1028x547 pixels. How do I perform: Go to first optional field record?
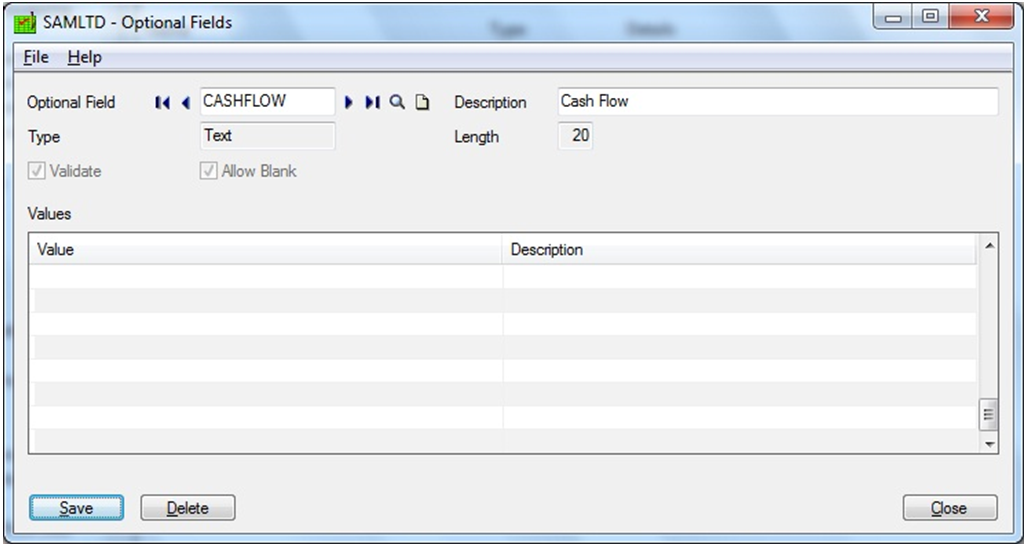(x=163, y=103)
